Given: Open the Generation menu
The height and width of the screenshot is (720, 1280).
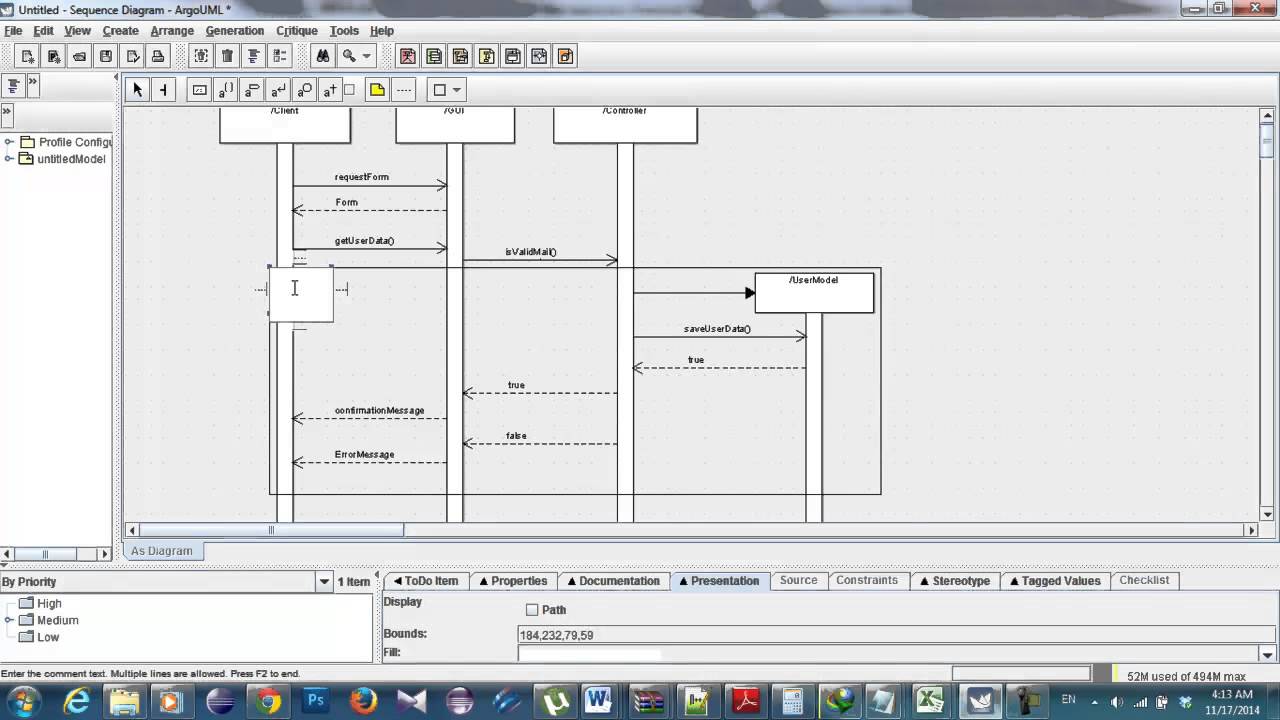Looking at the screenshot, I should (x=235, y=31).
